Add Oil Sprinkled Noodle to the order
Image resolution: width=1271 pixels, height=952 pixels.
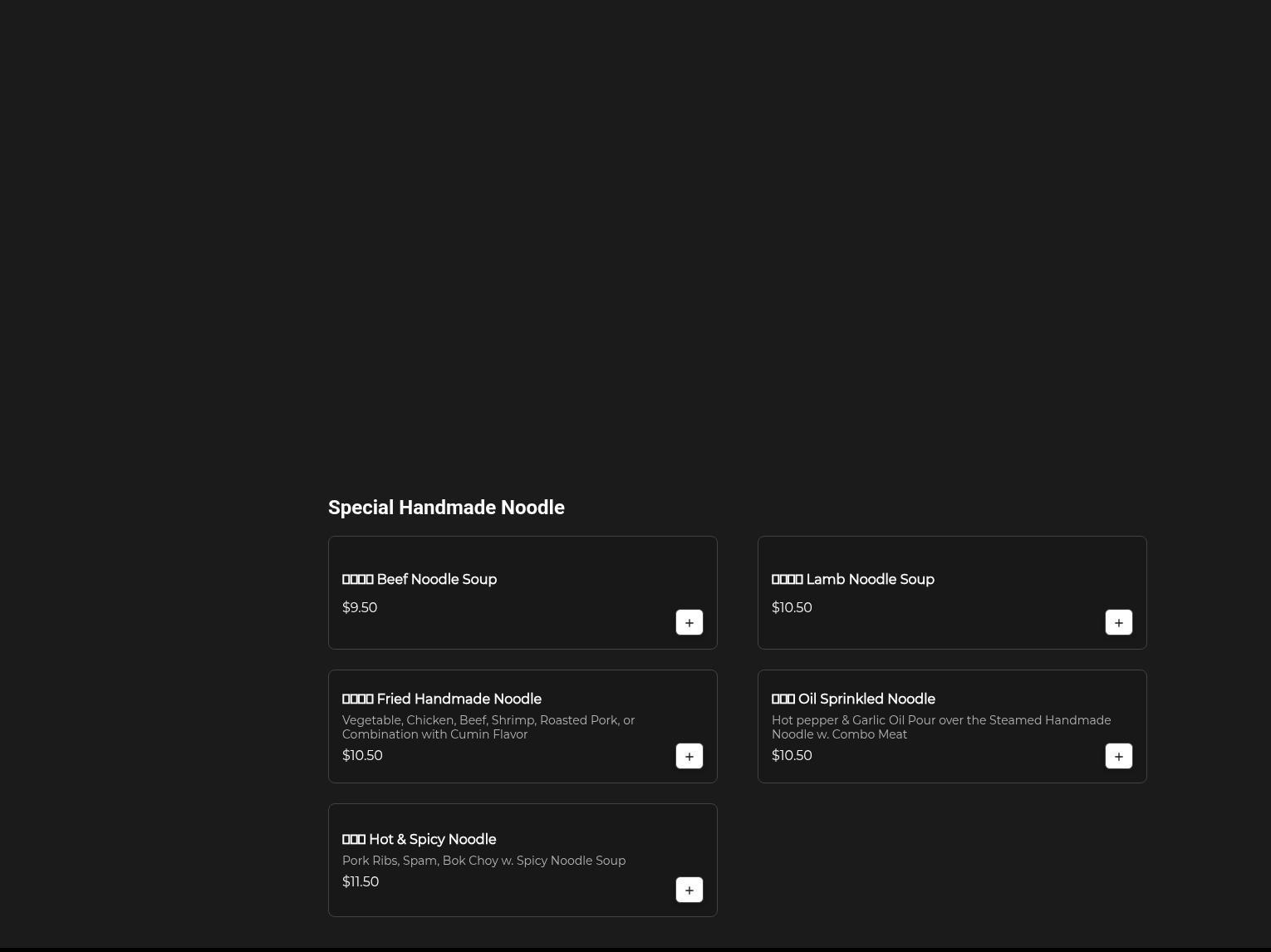coord(1119,756)
